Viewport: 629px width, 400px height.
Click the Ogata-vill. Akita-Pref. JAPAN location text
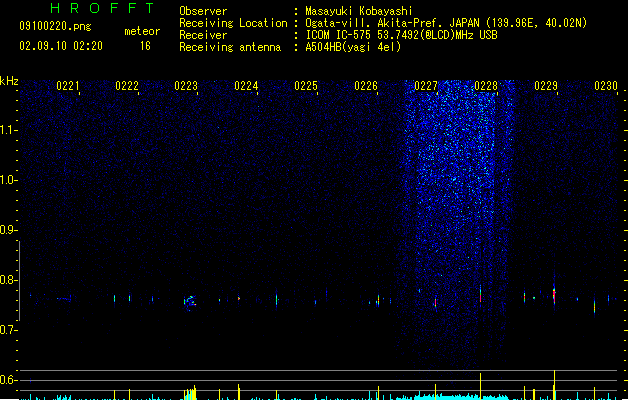tap(446, 23)
